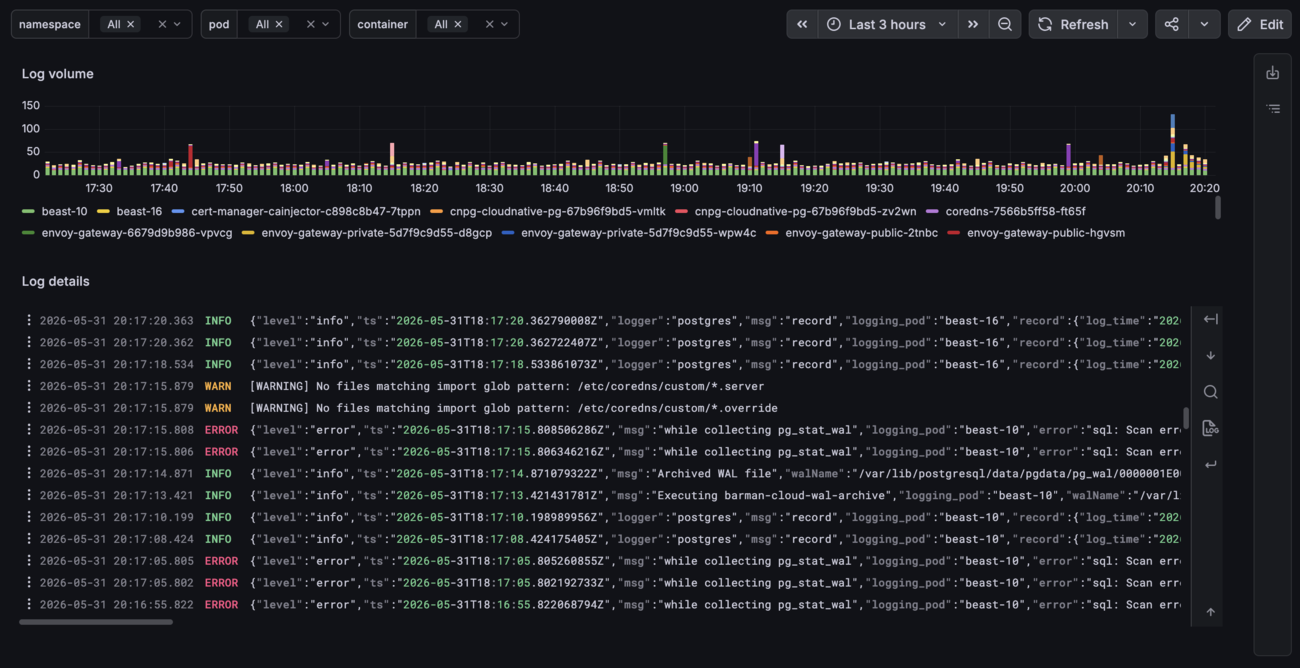Open the Last 3 hours time picker
The image size is (1300, 668).
point(887,24)
